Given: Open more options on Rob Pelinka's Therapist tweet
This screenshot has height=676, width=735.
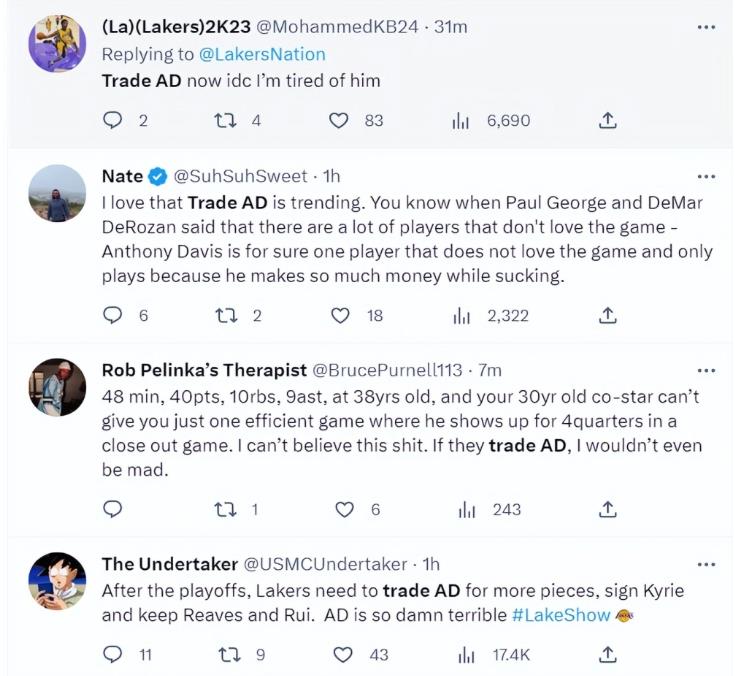Looking at the screenshot, I should [x=706, y=370].
